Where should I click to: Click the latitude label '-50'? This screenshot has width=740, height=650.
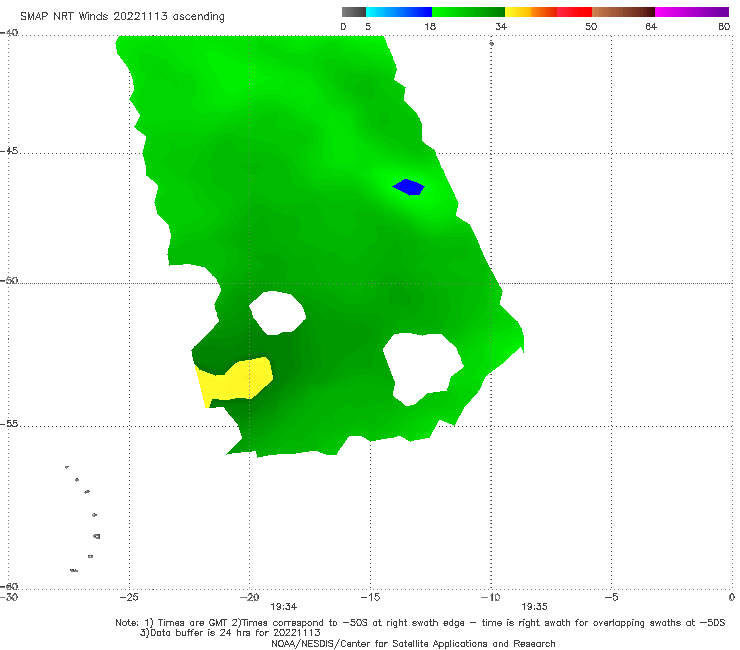[9, 280]
